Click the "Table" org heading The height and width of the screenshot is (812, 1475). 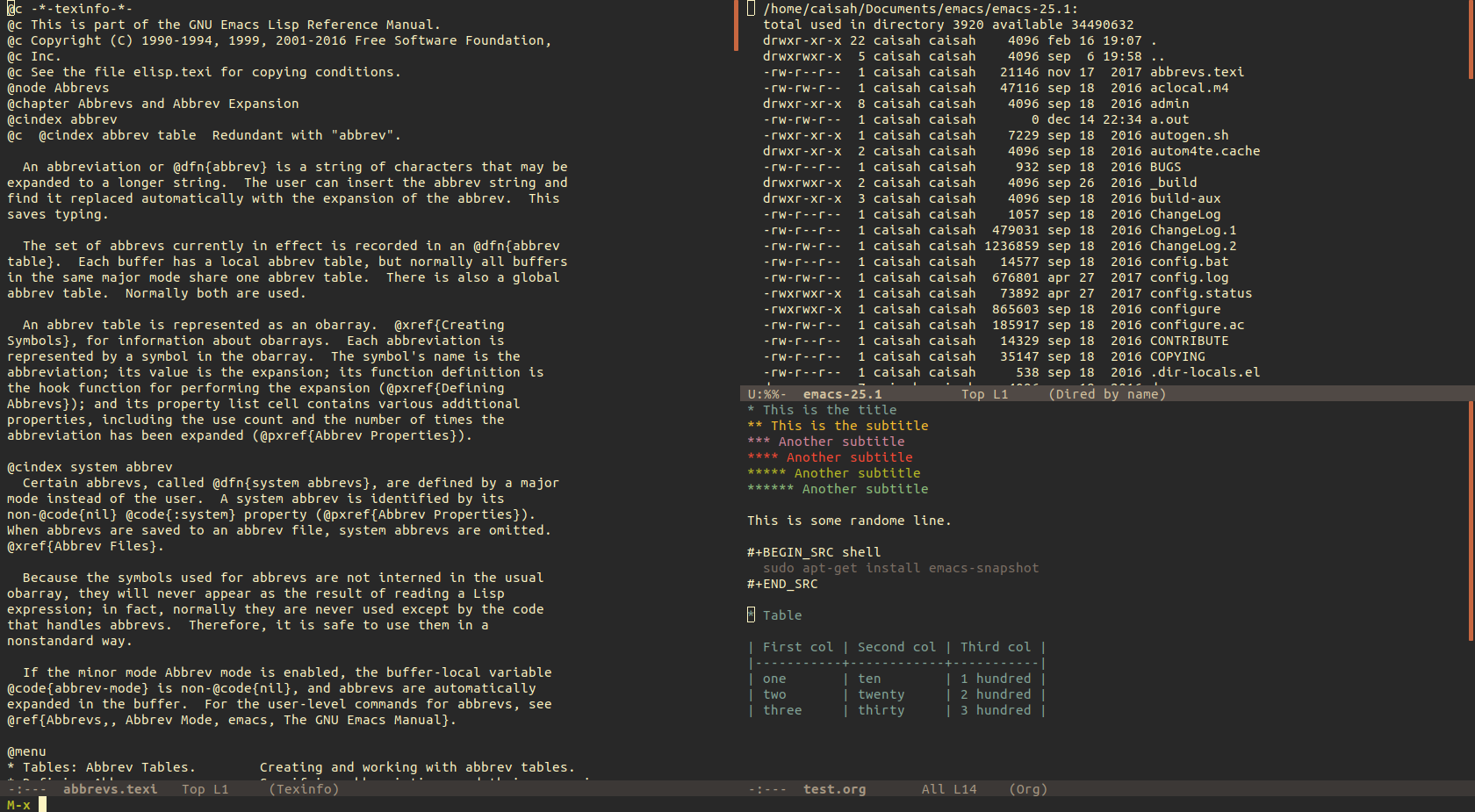(781, 615)
